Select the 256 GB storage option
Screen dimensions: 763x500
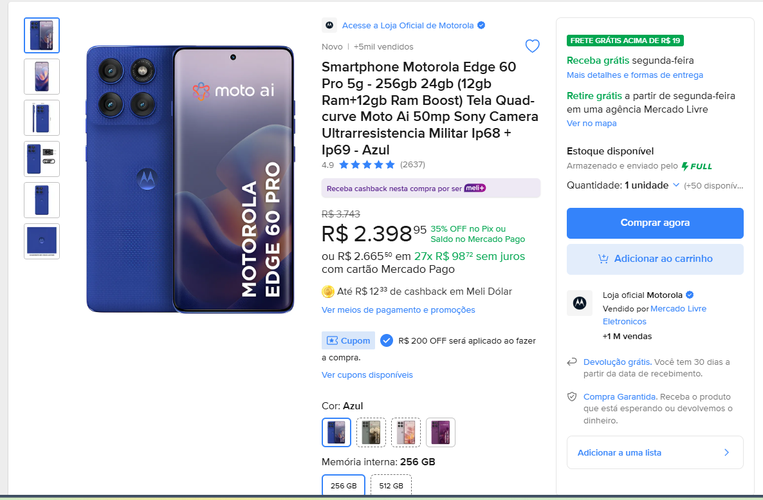tap(343, 486)
